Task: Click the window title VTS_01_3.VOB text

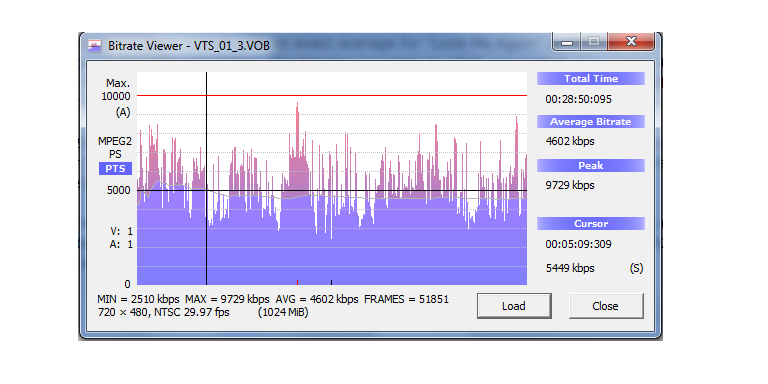Action: 232,46
